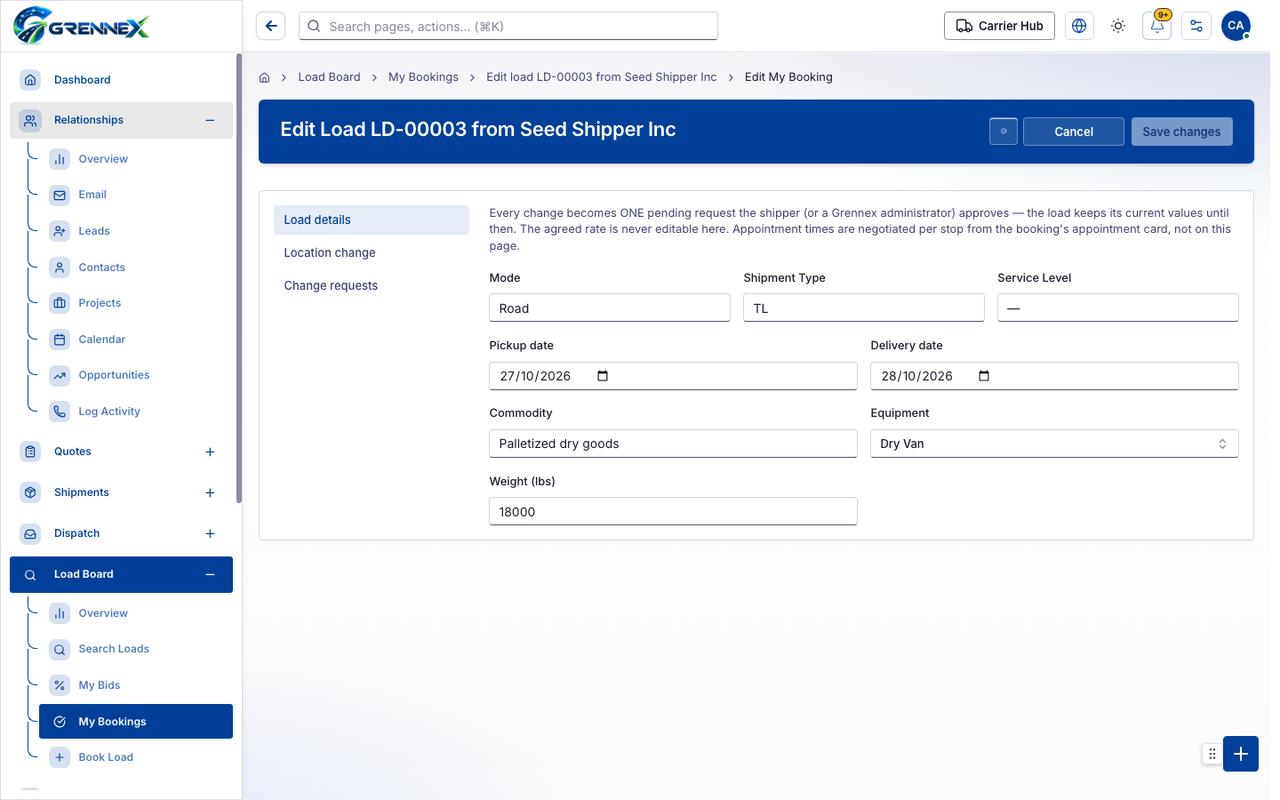Screen dimensions: 1280x800
Task: Click the My Bookings breadcrumb link
Action: (423, 77)
